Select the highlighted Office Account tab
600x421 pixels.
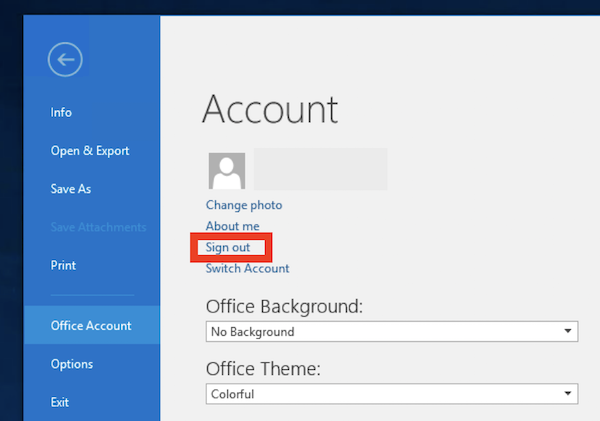(91, 326)
